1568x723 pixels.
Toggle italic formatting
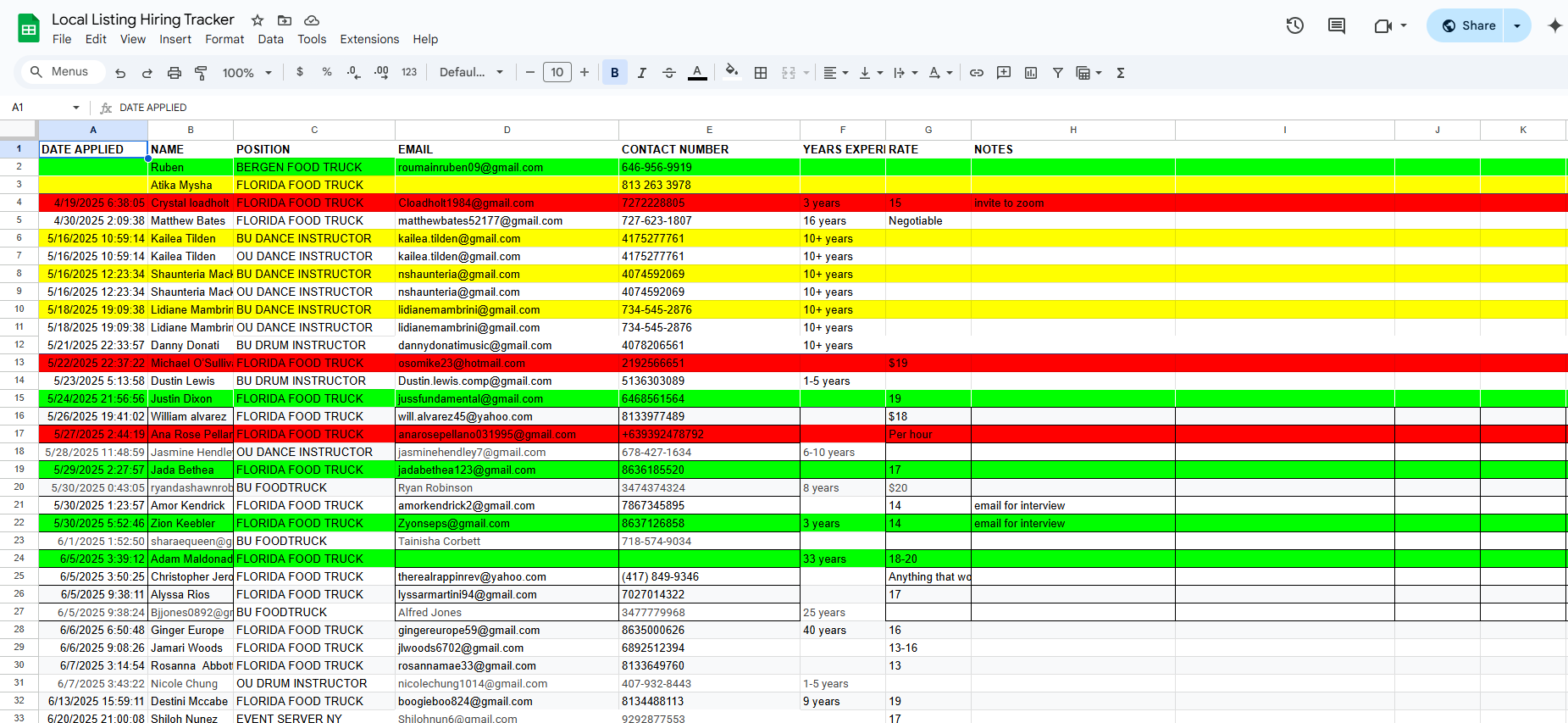click(x=641, y=73)
